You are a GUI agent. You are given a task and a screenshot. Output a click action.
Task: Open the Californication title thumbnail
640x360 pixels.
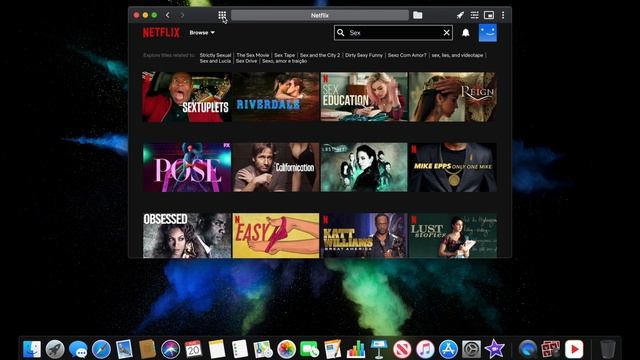point(276,167)
